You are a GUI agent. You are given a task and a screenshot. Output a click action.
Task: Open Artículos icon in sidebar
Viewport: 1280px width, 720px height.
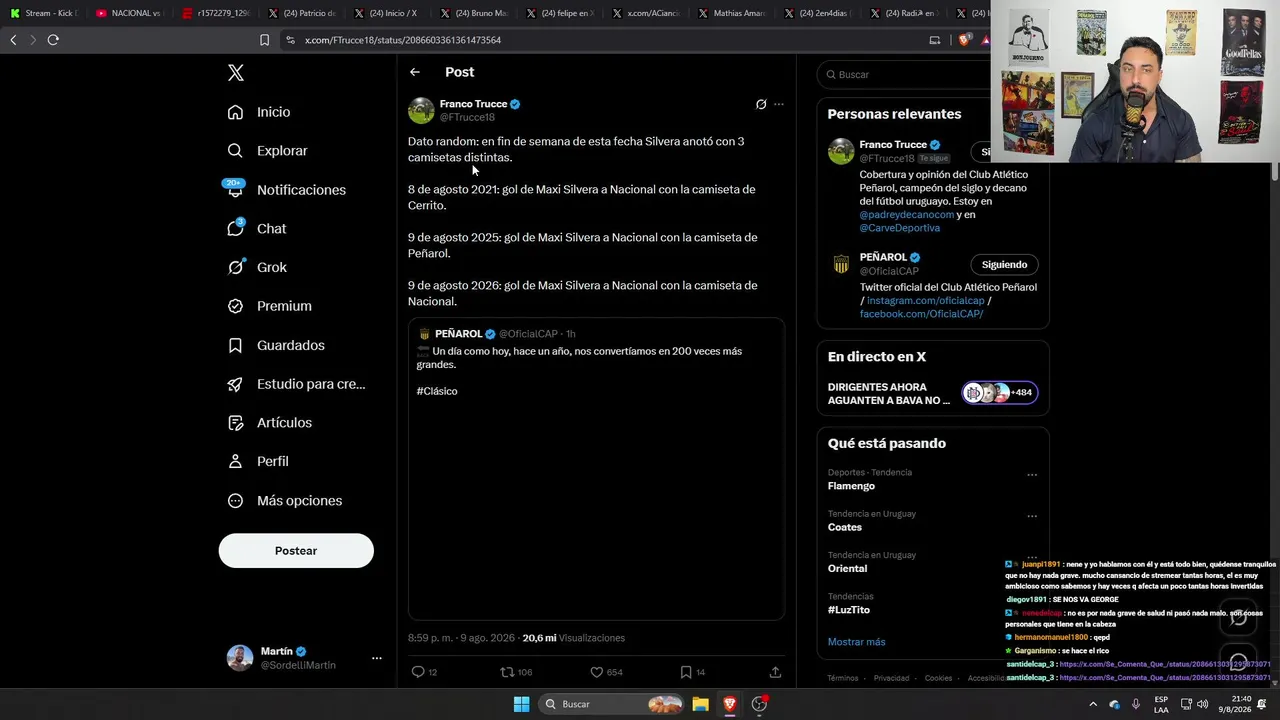[235, 423]
